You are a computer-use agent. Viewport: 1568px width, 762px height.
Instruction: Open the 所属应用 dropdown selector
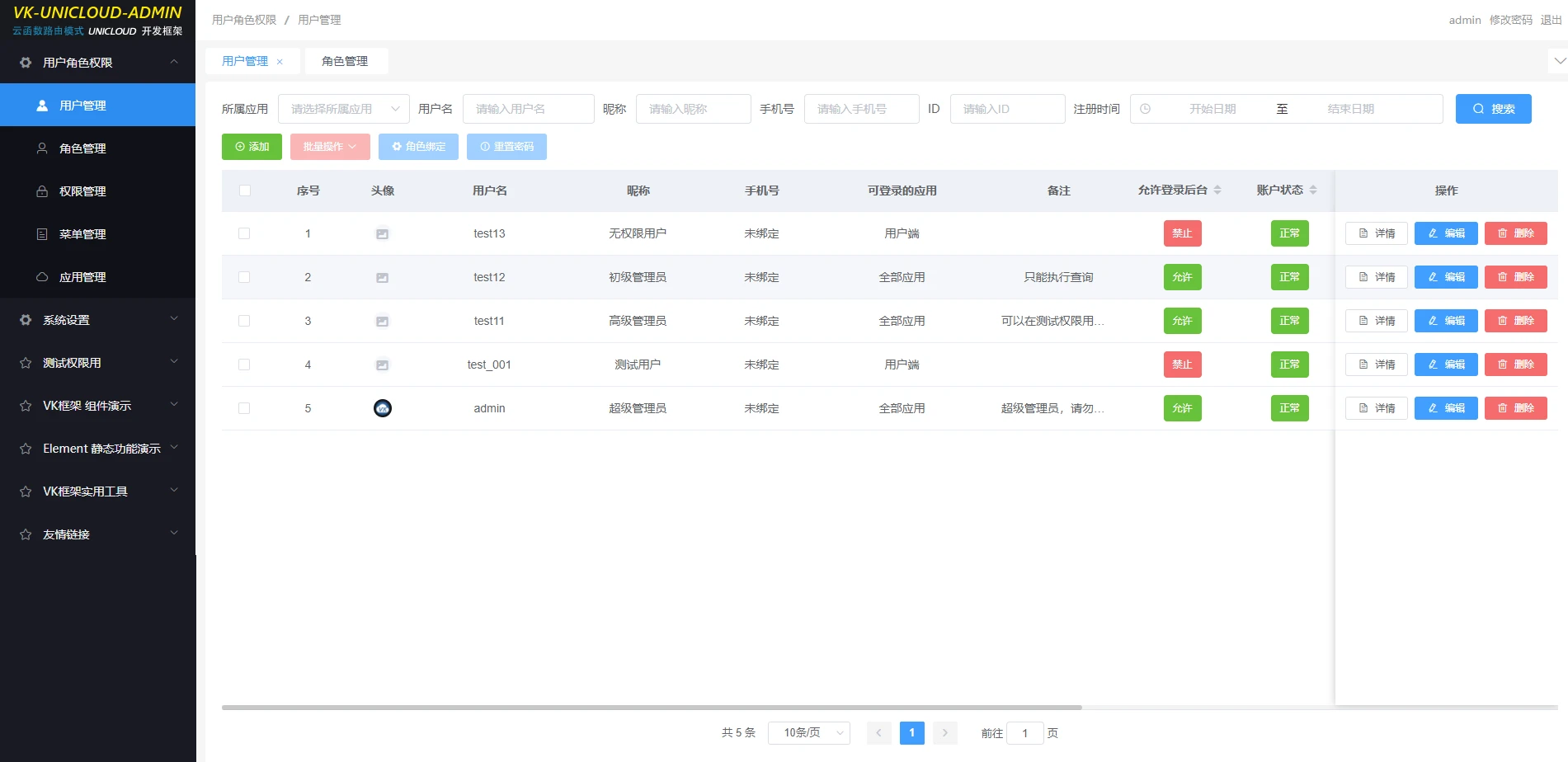[343, 109]
